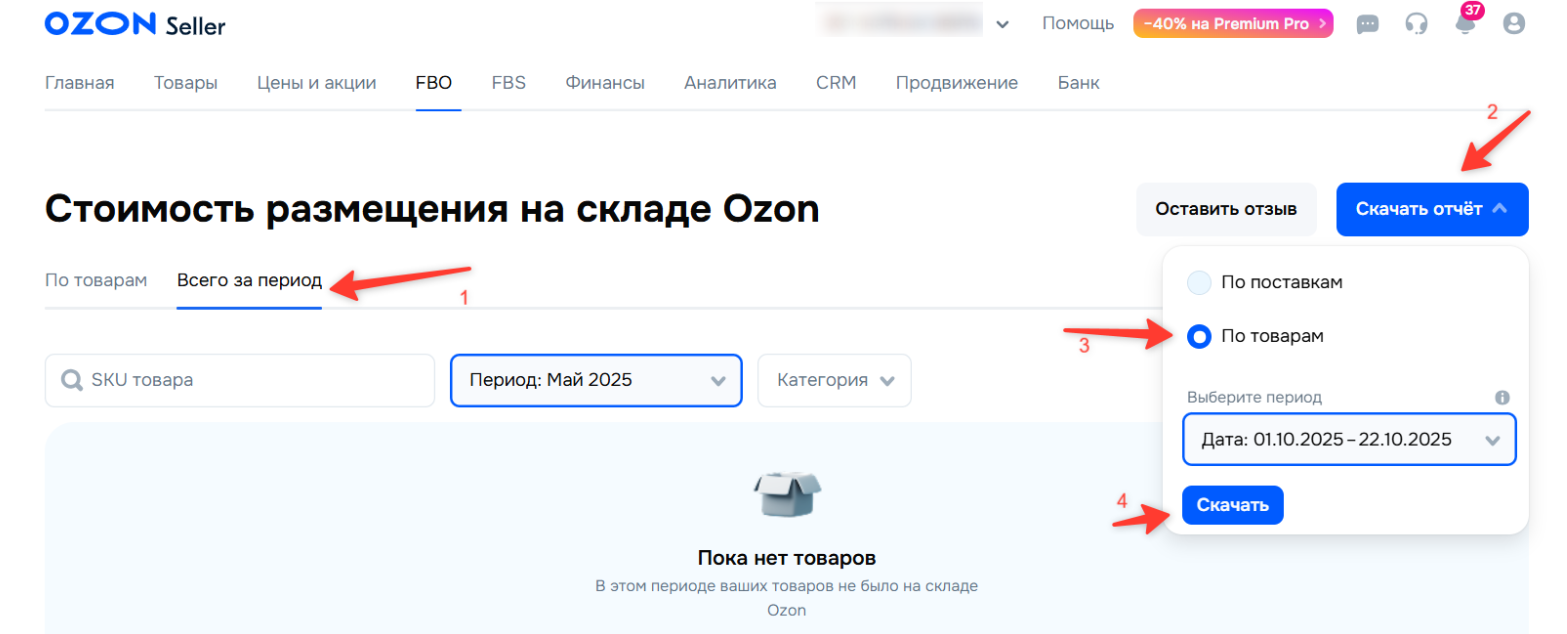Open the FBO menu item
Screen dimensions: 1567x634
[434, 83]
